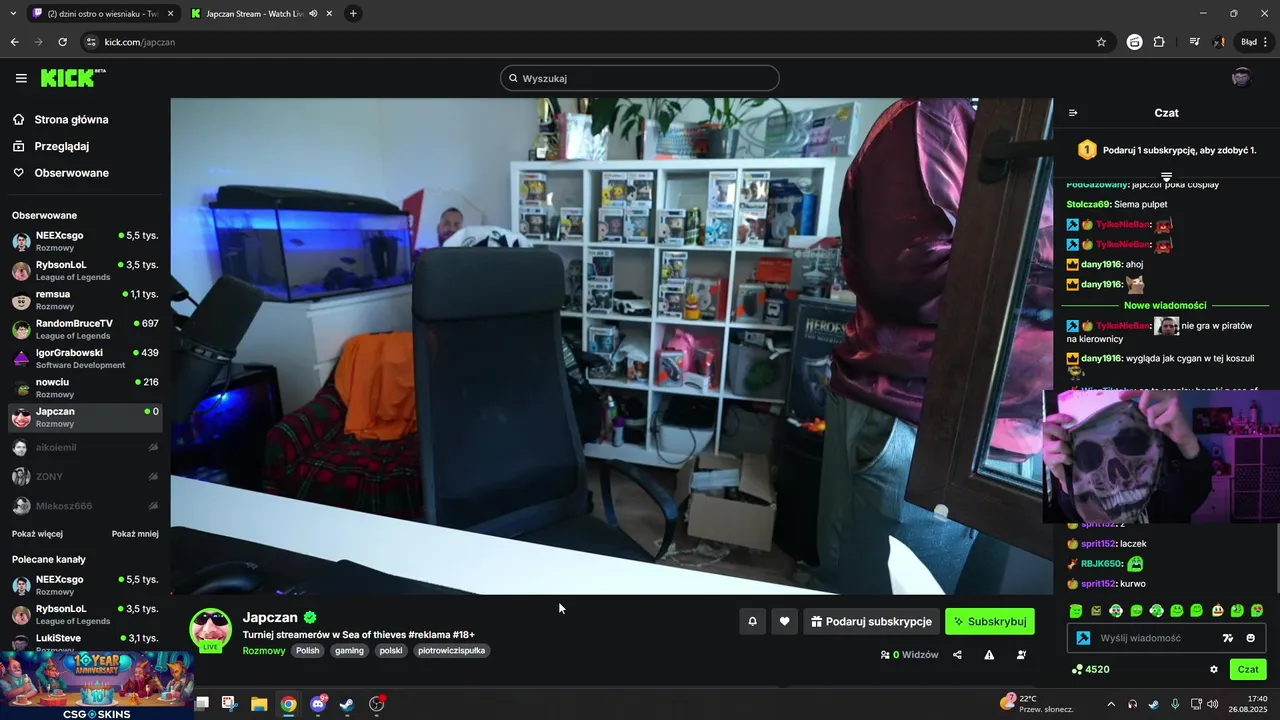Collapse the chat panel with arrow icon
This screenshot has width=1280, height=720.
(x=1073, y=113)
